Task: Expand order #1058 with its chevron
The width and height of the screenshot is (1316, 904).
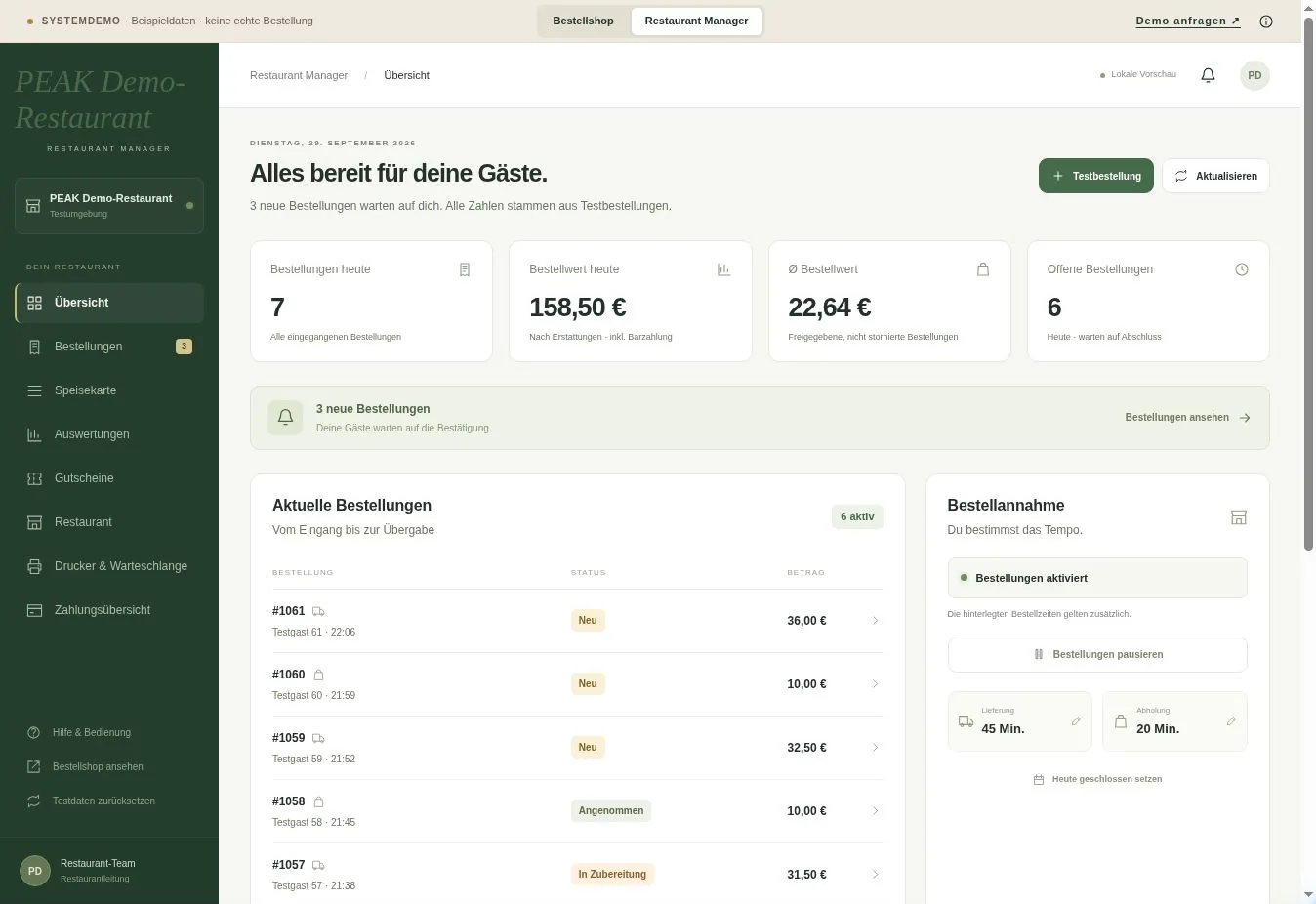Action: click(875, 811)
